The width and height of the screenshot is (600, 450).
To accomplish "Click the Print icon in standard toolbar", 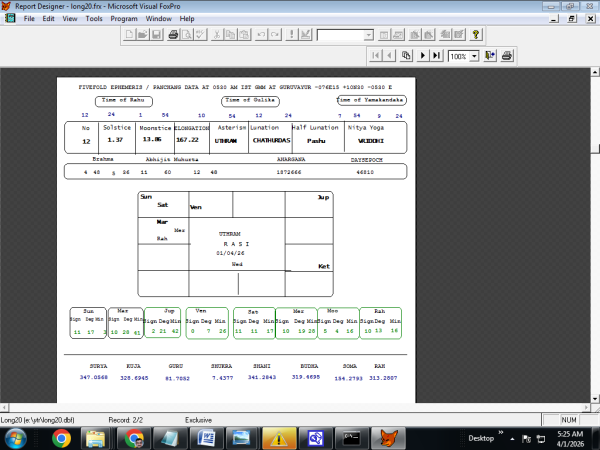I will click(x=172, y=35).
